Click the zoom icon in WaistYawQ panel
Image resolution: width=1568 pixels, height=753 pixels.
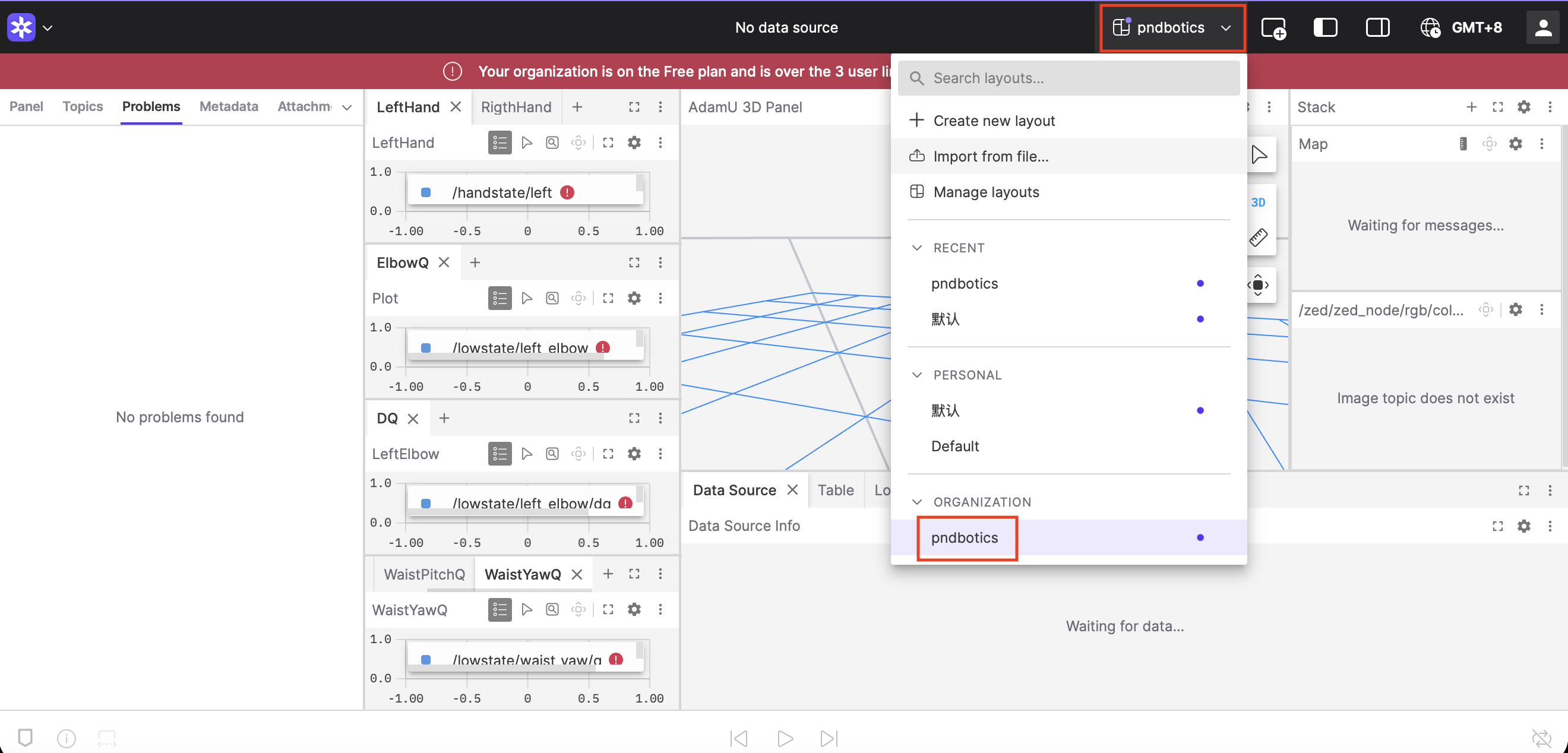coord(552,609)
